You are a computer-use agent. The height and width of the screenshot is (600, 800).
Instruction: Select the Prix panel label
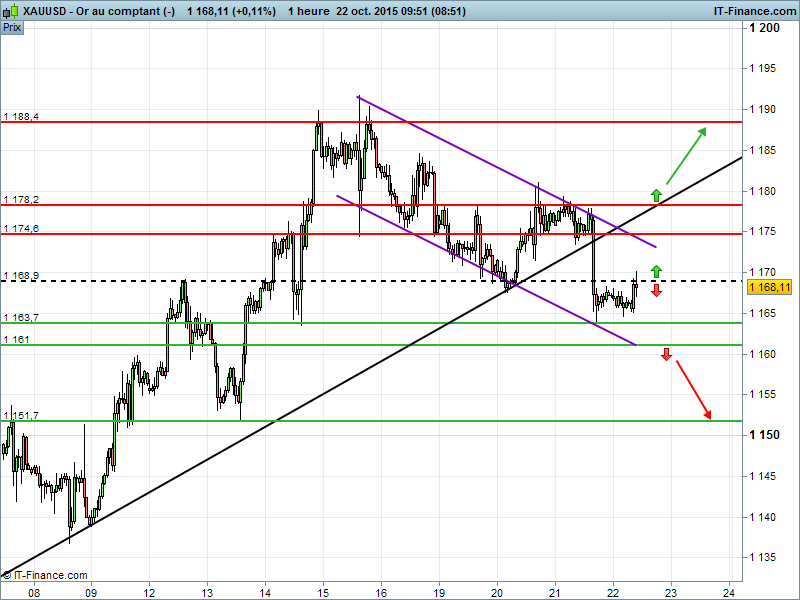point(12,28)
